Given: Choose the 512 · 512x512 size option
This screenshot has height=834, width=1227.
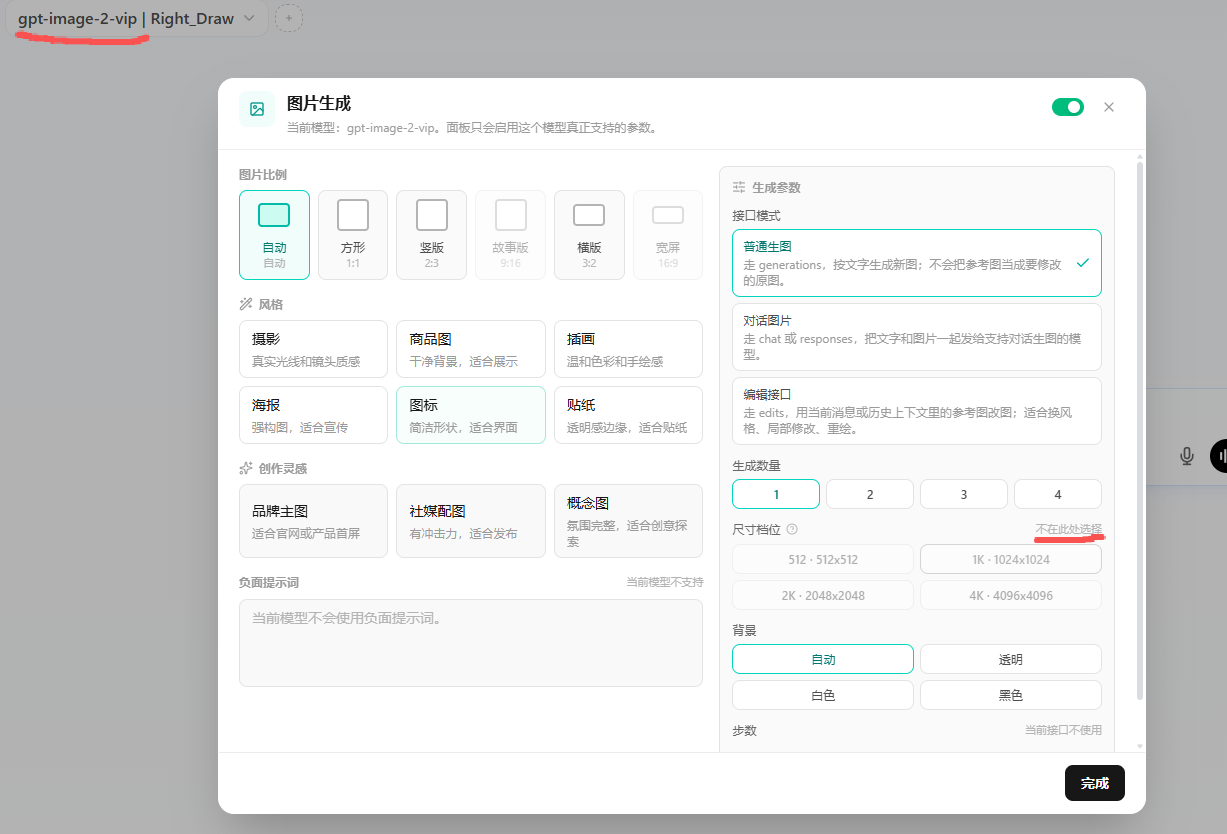Looking at the screenshot, I should [x=823, y=559].
